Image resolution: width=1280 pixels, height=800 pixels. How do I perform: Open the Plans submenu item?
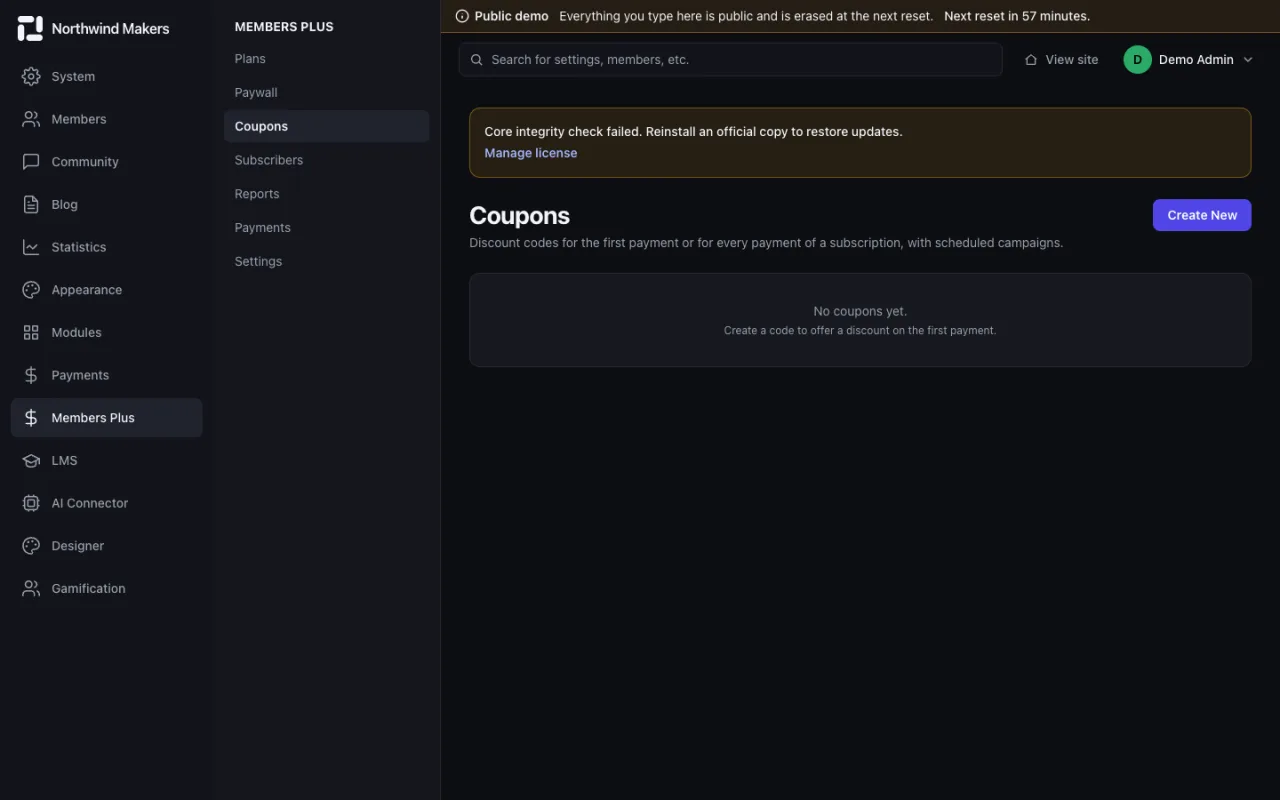(327, 59)
